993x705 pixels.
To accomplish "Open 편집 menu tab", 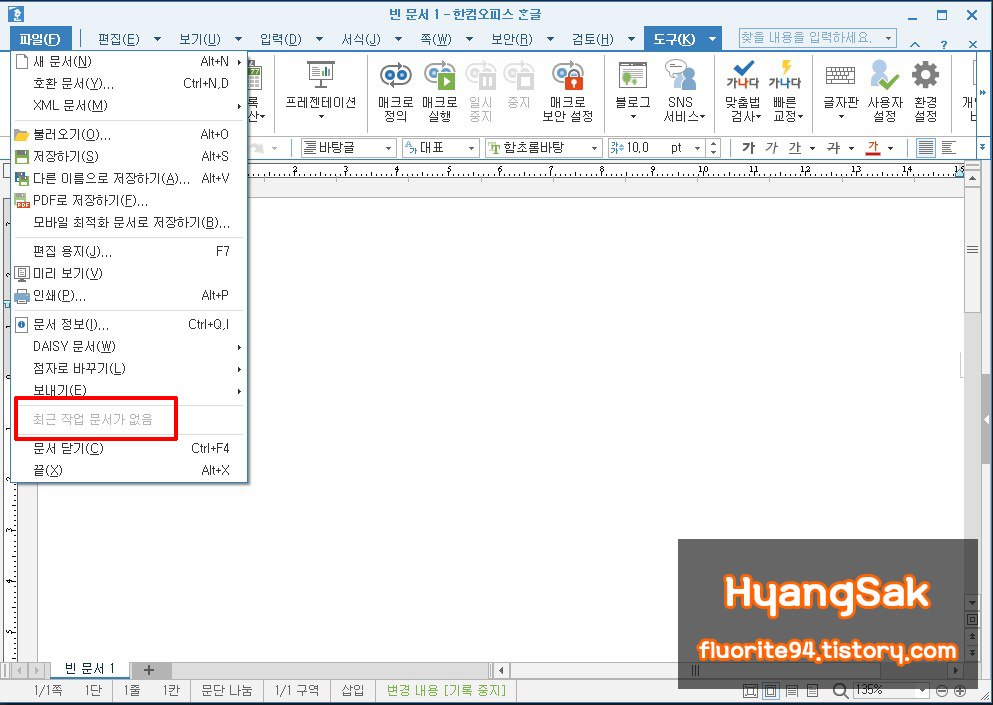I will click(x=118, y=39).
